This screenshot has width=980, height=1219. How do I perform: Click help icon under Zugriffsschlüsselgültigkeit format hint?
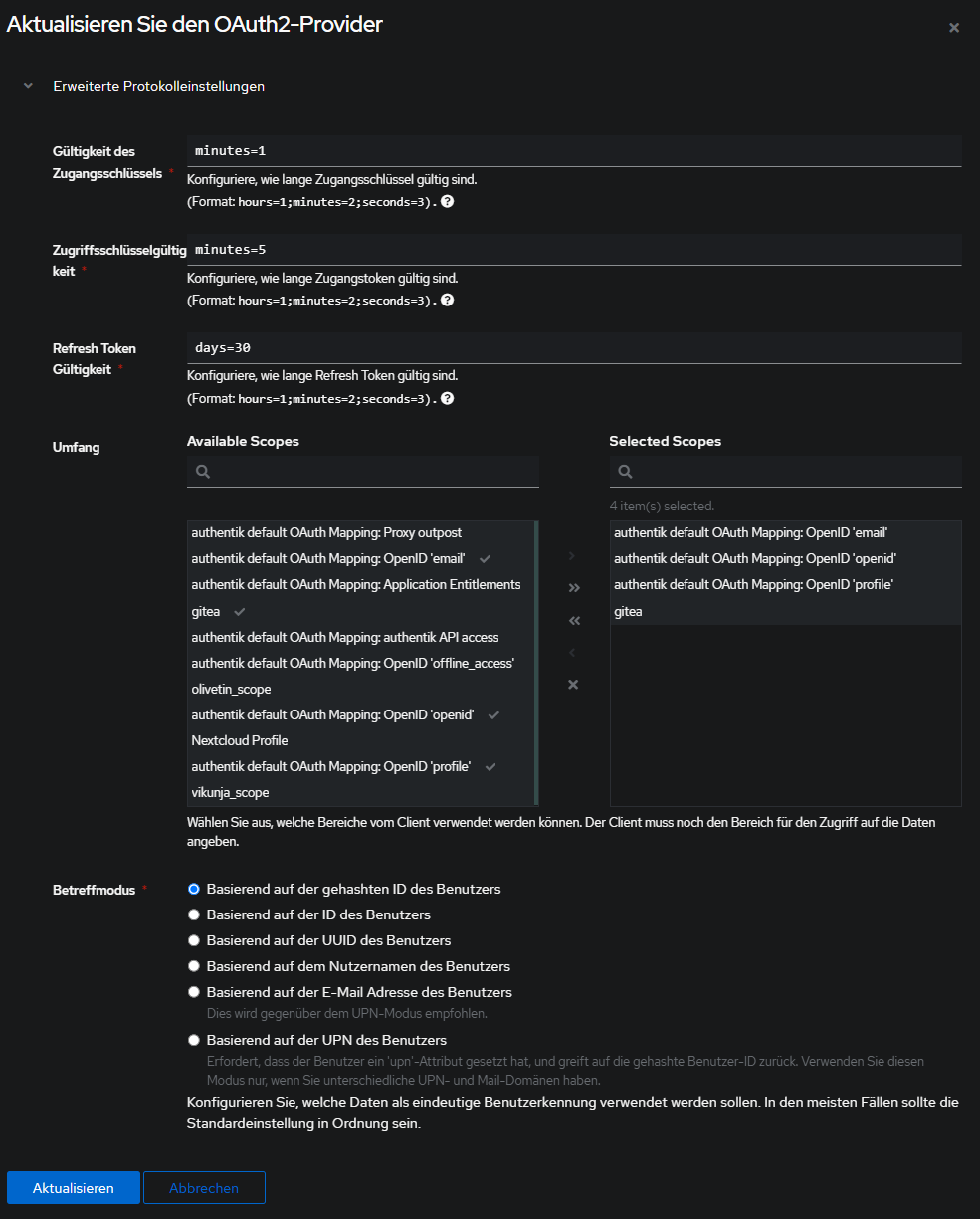pos(448,301)
